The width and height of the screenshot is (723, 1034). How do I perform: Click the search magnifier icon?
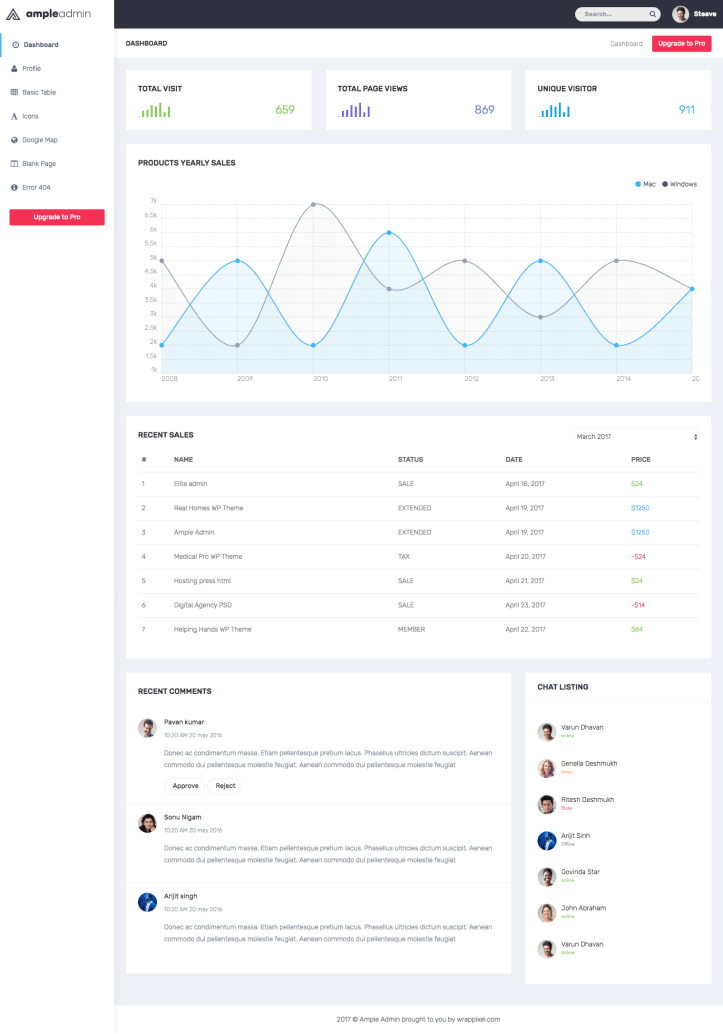pyautogui.click(x=653, y=14)
